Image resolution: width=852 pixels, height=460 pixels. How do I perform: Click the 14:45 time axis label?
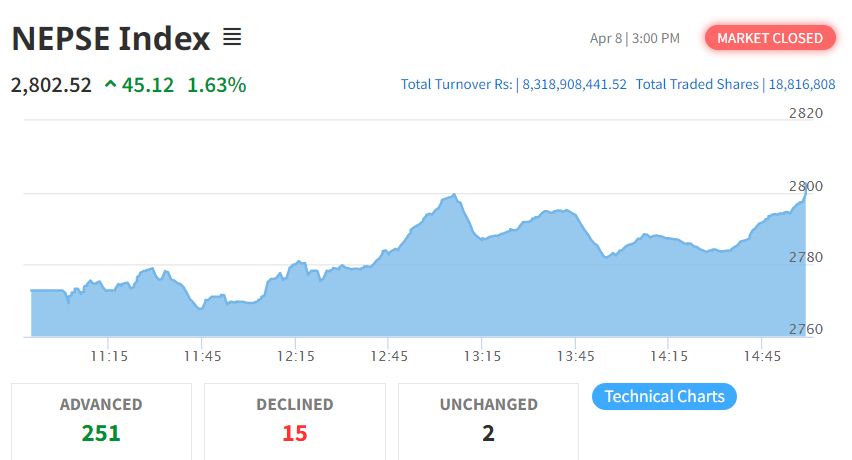pyautogui.click(x=762, y=356)
